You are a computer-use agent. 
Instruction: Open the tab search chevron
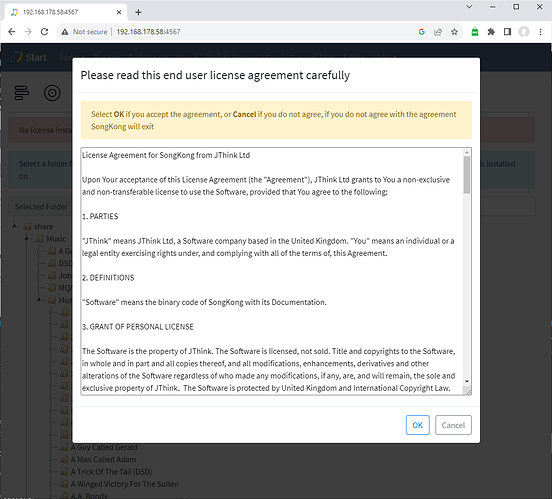(x=469, y=7)
